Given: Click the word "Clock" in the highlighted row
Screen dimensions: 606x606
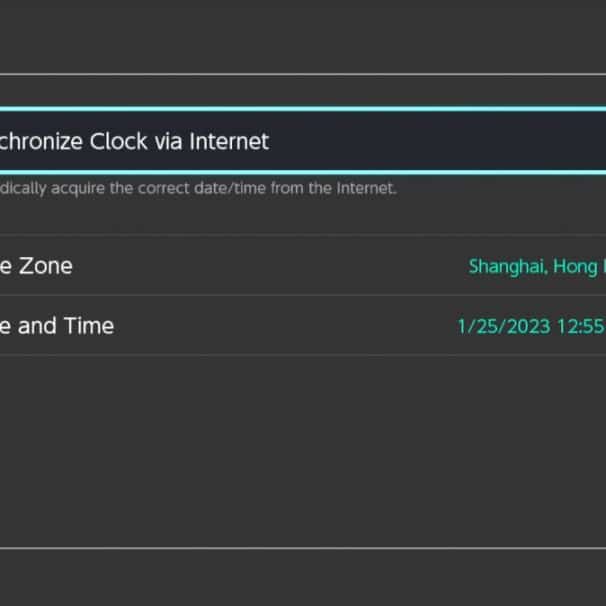Looking at the screenshot, I should coord(118,141).
